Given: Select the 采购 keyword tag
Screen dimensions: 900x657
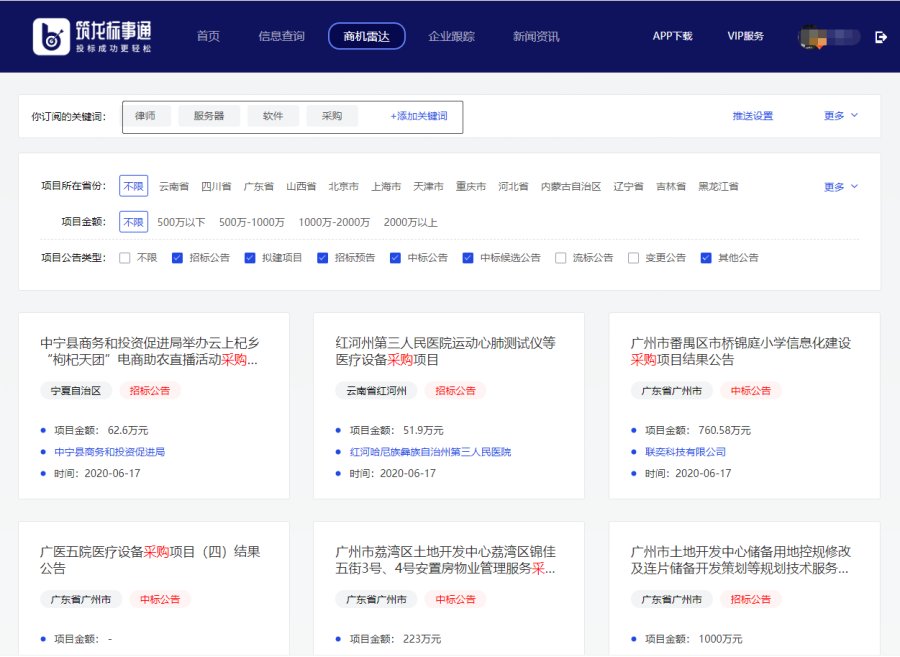Looking at the screenshot, I should click(x=331, y=115).
